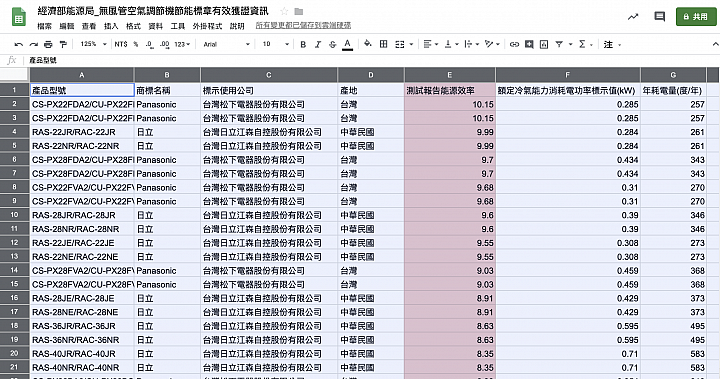
Task: Open the 檔案 menu
Action: click(x=45, y=26)
